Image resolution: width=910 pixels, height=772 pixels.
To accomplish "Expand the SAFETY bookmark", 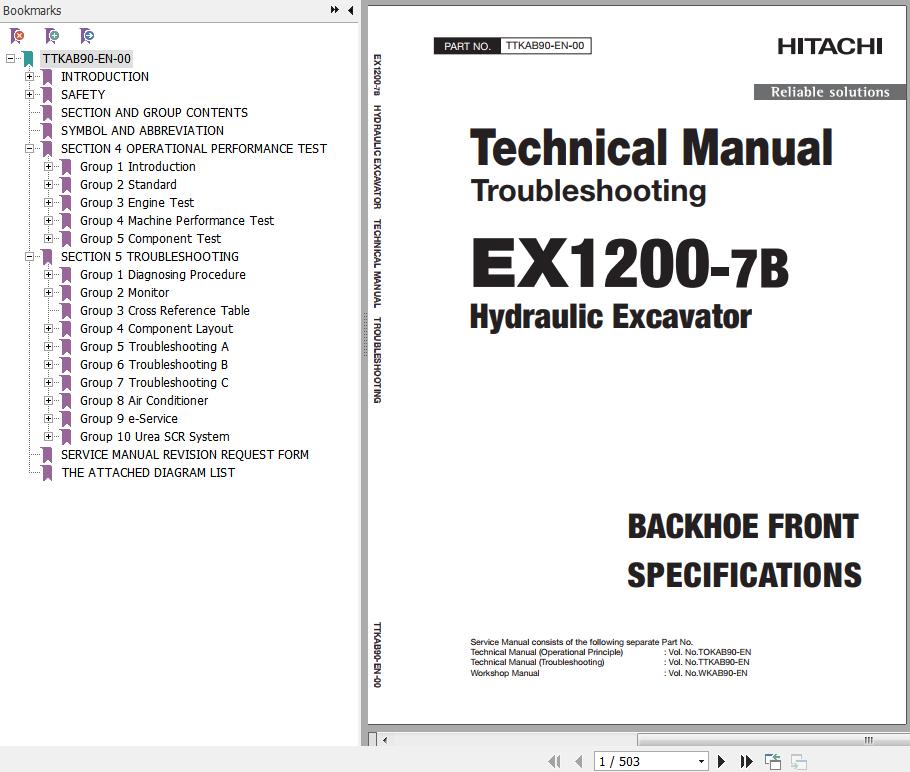I will [30, 95].
